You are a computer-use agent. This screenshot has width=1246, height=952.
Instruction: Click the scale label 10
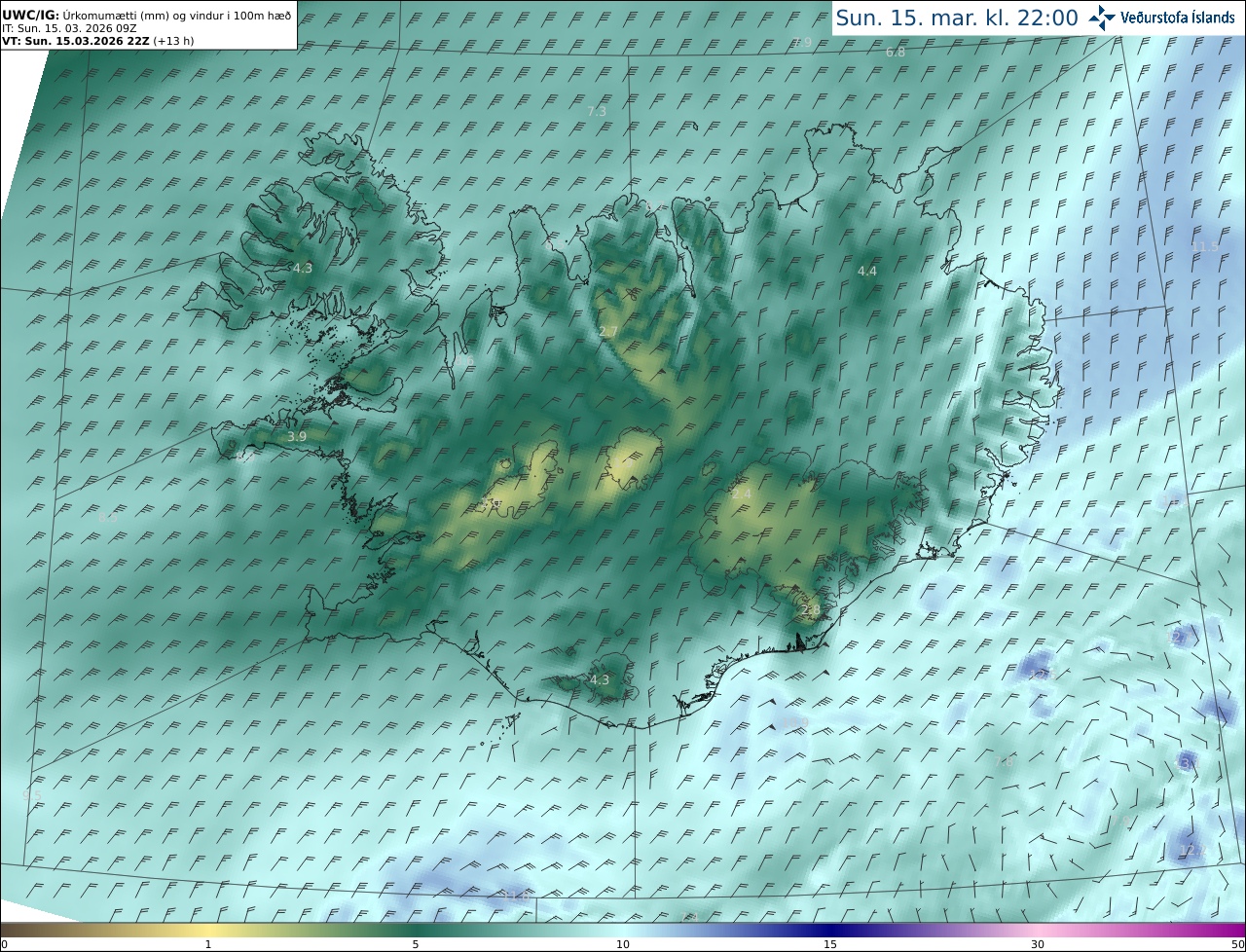pos(623,944)
